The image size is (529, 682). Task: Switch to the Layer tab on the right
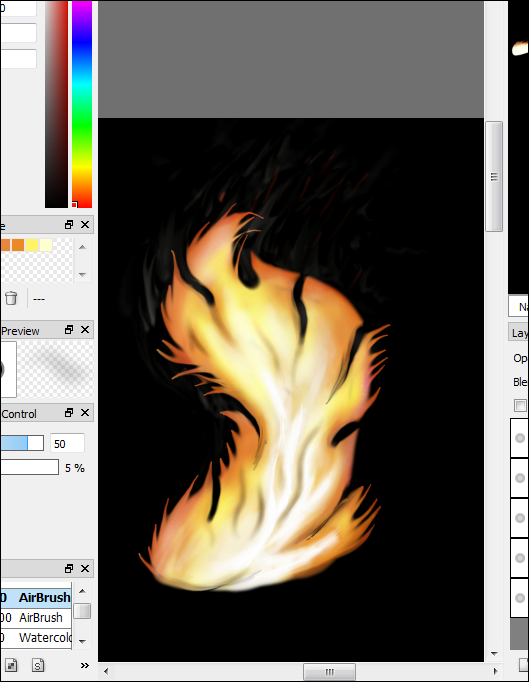click(x=519, y=333)
